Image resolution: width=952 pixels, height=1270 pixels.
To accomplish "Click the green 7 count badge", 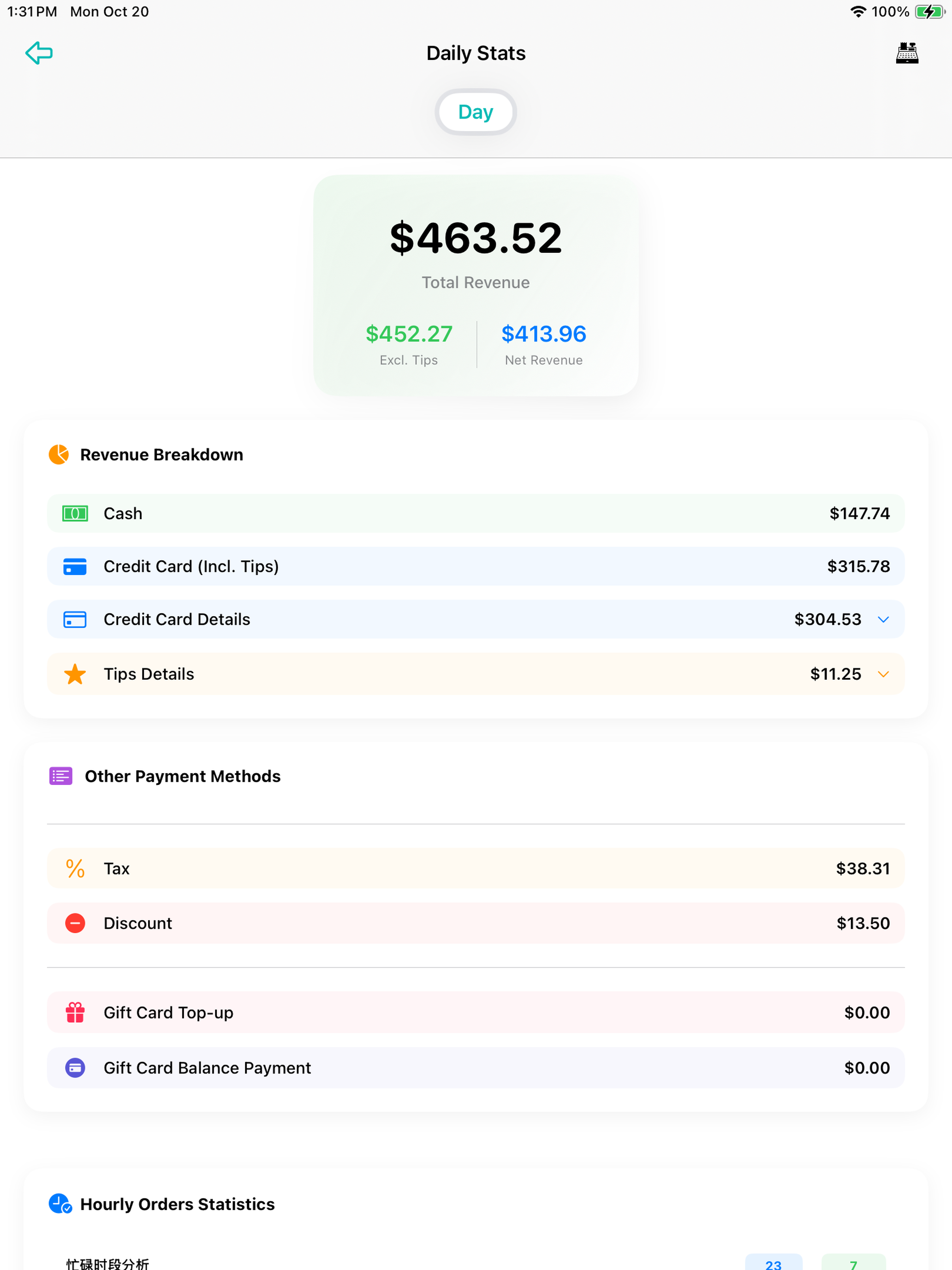I will tap(853, 1263).
